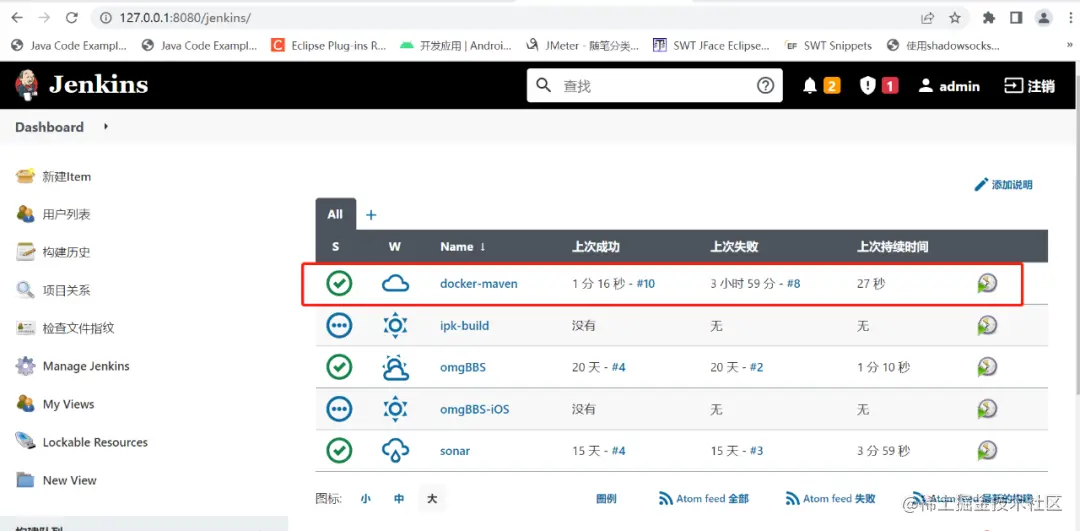Image resolution: width=1080 pixels, height=531 pixels.
Task: Click the New View folder icon
Action: 25,480
